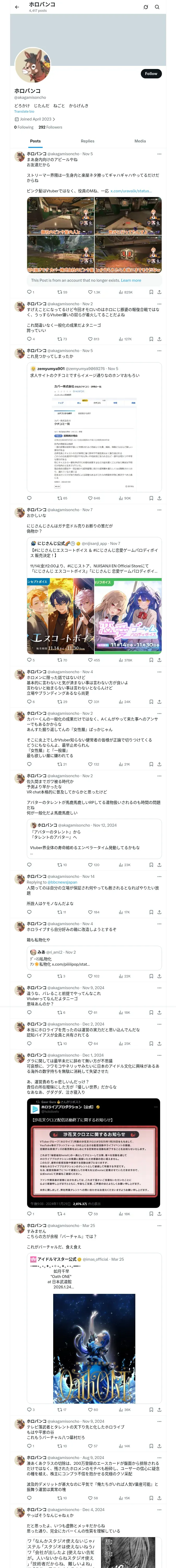
Task: Expand the Joined April 2023 chevron
Action: point(54,119)
